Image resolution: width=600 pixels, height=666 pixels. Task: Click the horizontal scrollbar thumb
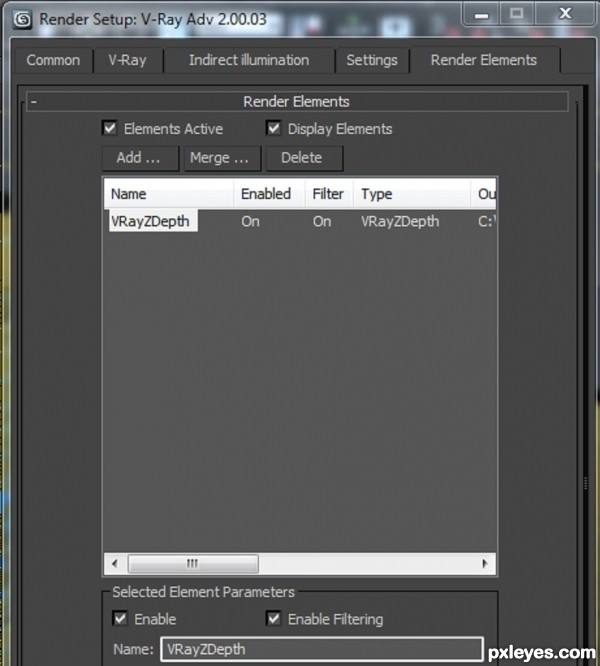[193, 564]
